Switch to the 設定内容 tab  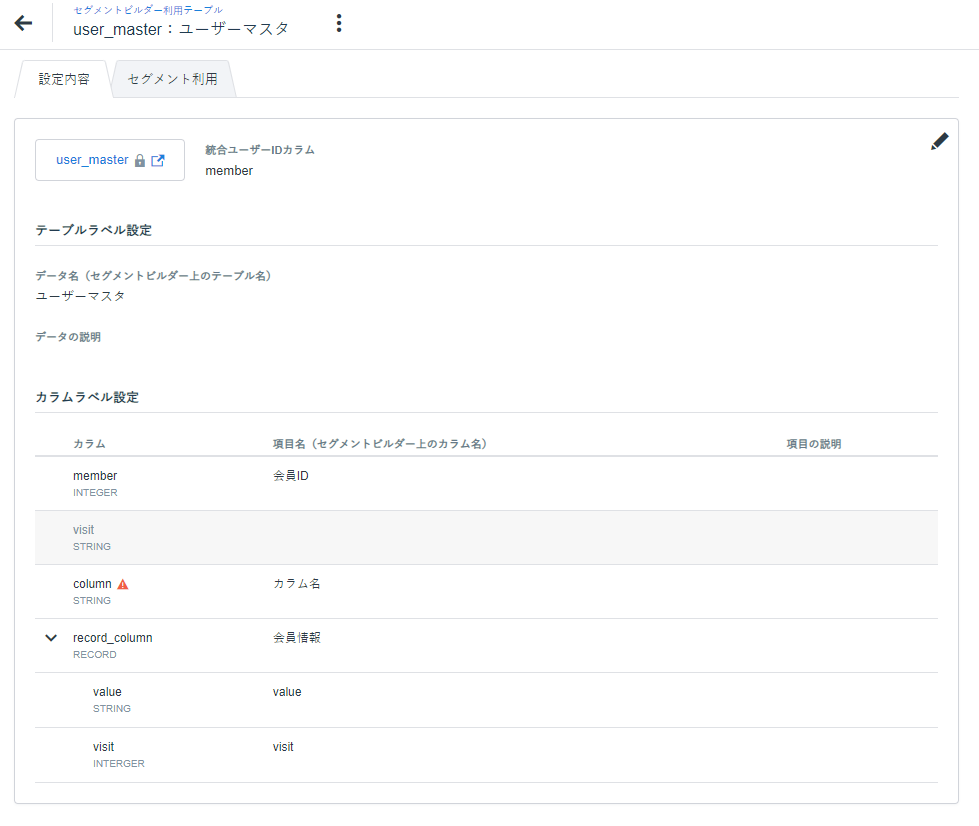click(x=64, y=79)
